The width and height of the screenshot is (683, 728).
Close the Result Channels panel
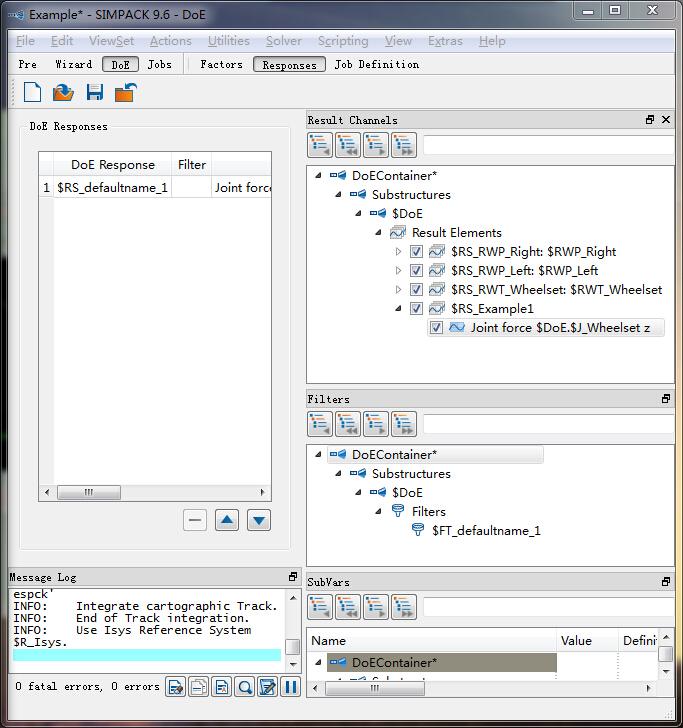666,120
